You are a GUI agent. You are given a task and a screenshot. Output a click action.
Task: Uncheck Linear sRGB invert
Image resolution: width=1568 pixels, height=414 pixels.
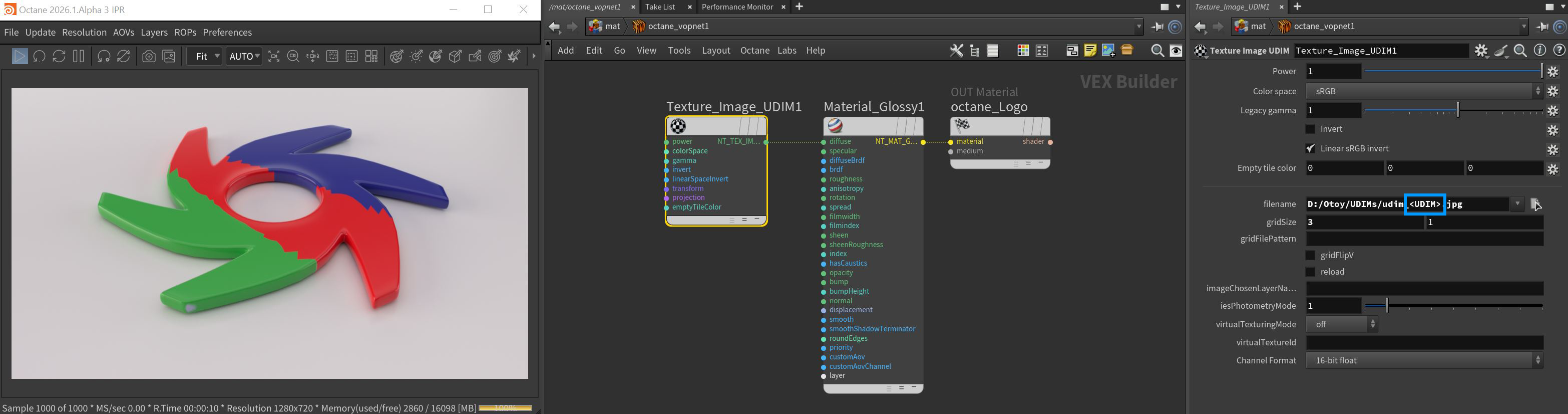pyautogui.click(x=1311, y=149)
